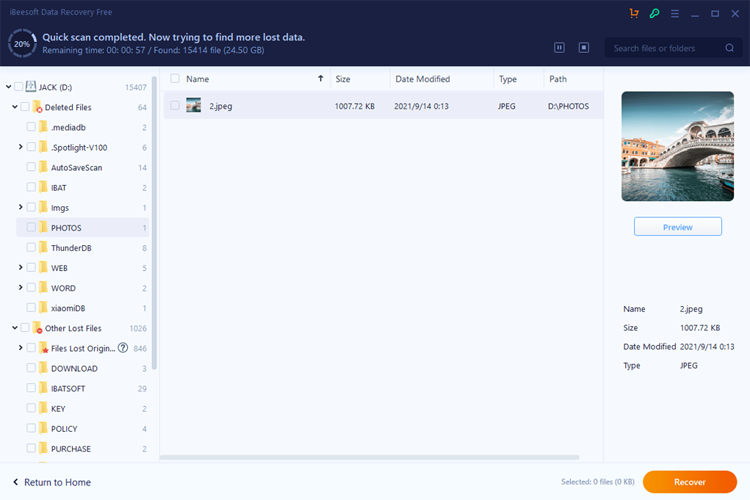Click Return to Home link
This screenshot has height=500, width=750.
(x=51, y=482)
